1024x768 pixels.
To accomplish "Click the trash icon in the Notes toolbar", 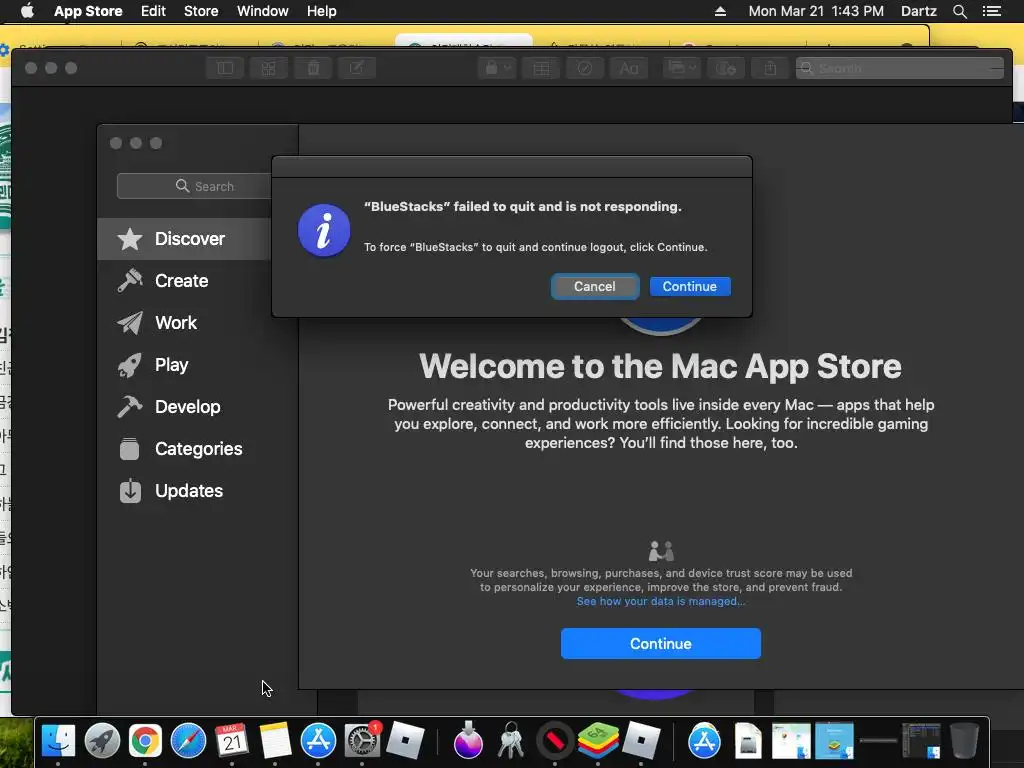I will tap(313, 68).
